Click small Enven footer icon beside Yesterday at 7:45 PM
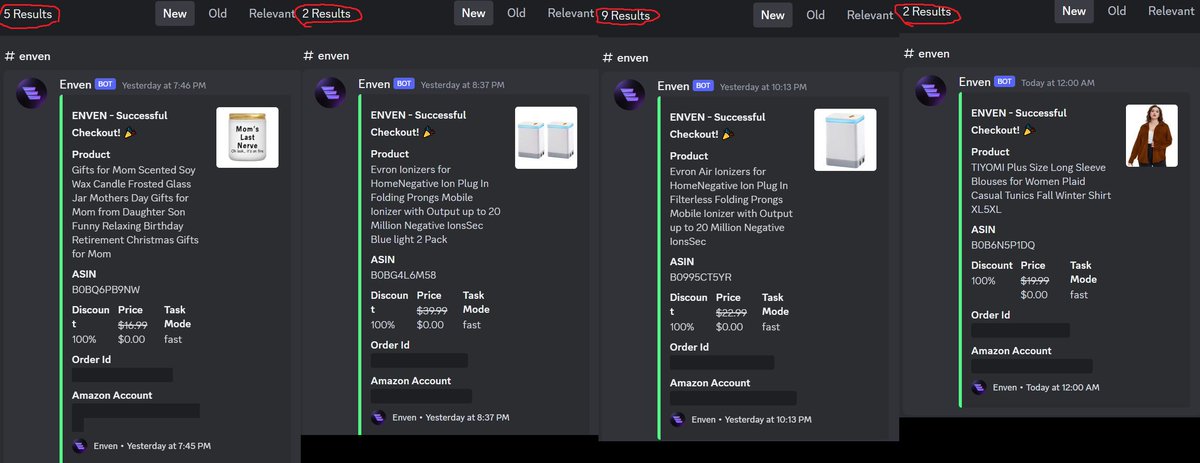 click(x=79, y=446)
